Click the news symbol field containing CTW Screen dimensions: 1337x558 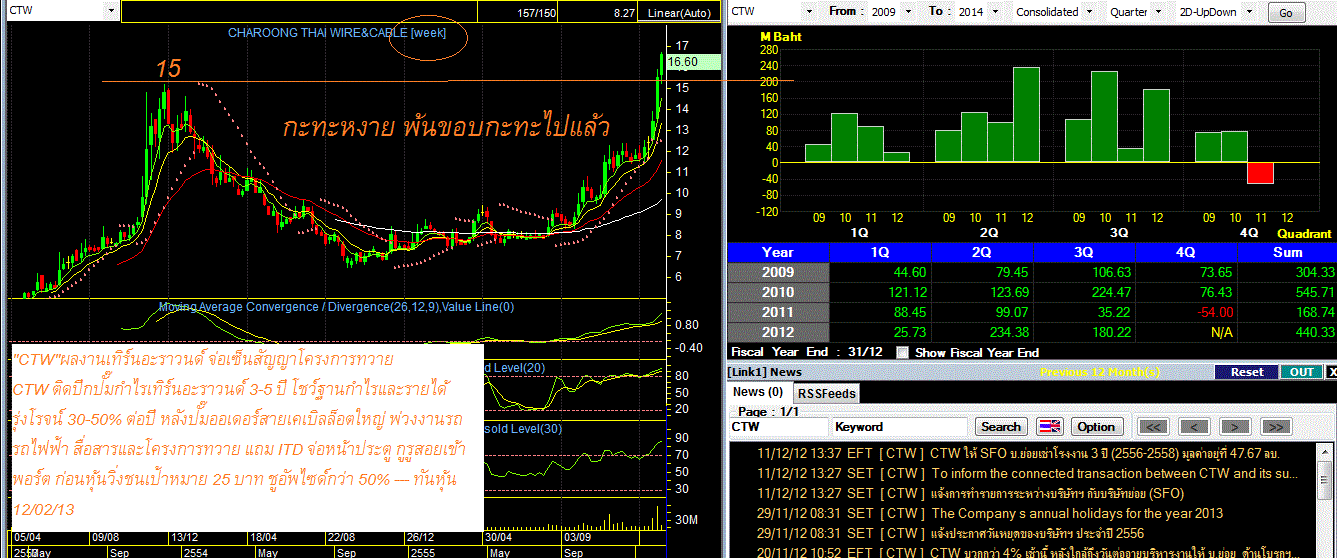coord(779,427)
